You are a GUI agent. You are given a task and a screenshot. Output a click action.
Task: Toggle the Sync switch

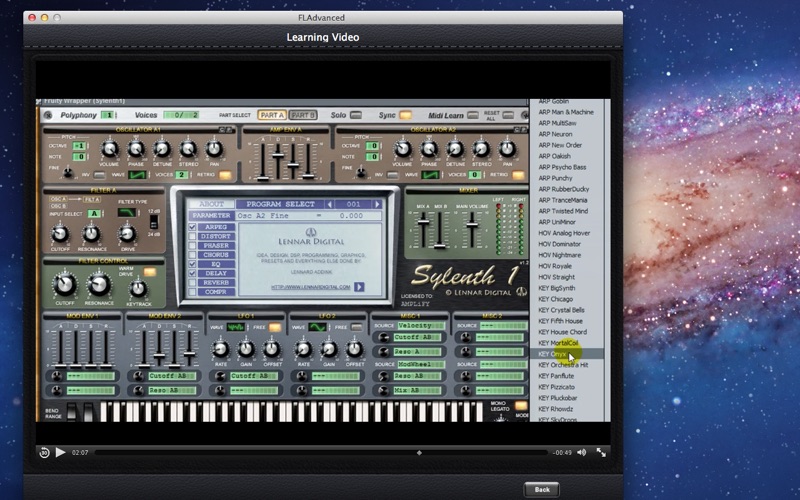406,115
